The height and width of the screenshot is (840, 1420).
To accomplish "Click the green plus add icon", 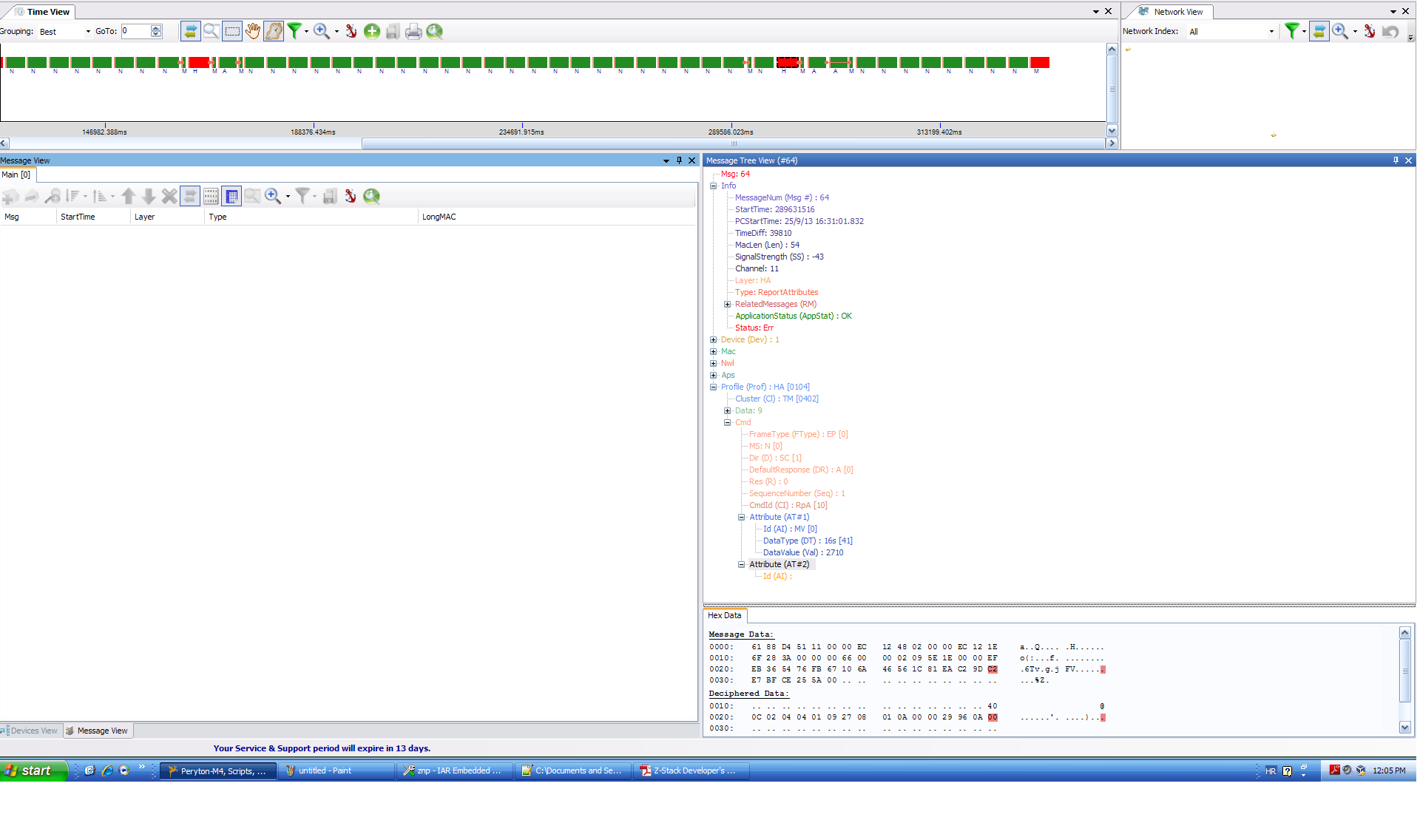I will 372,31.
